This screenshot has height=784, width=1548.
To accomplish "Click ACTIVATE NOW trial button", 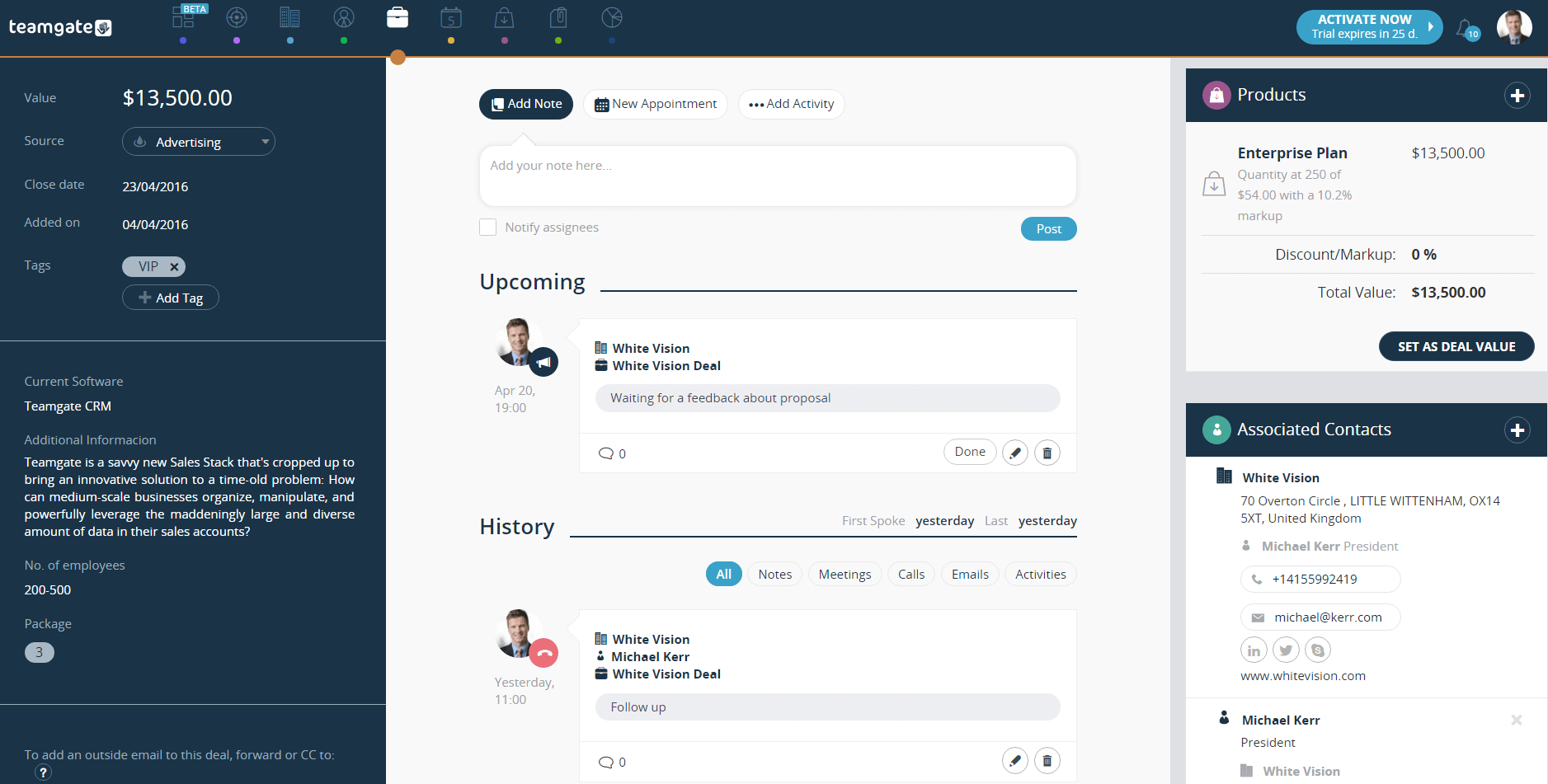I will tap(1370, 26).
